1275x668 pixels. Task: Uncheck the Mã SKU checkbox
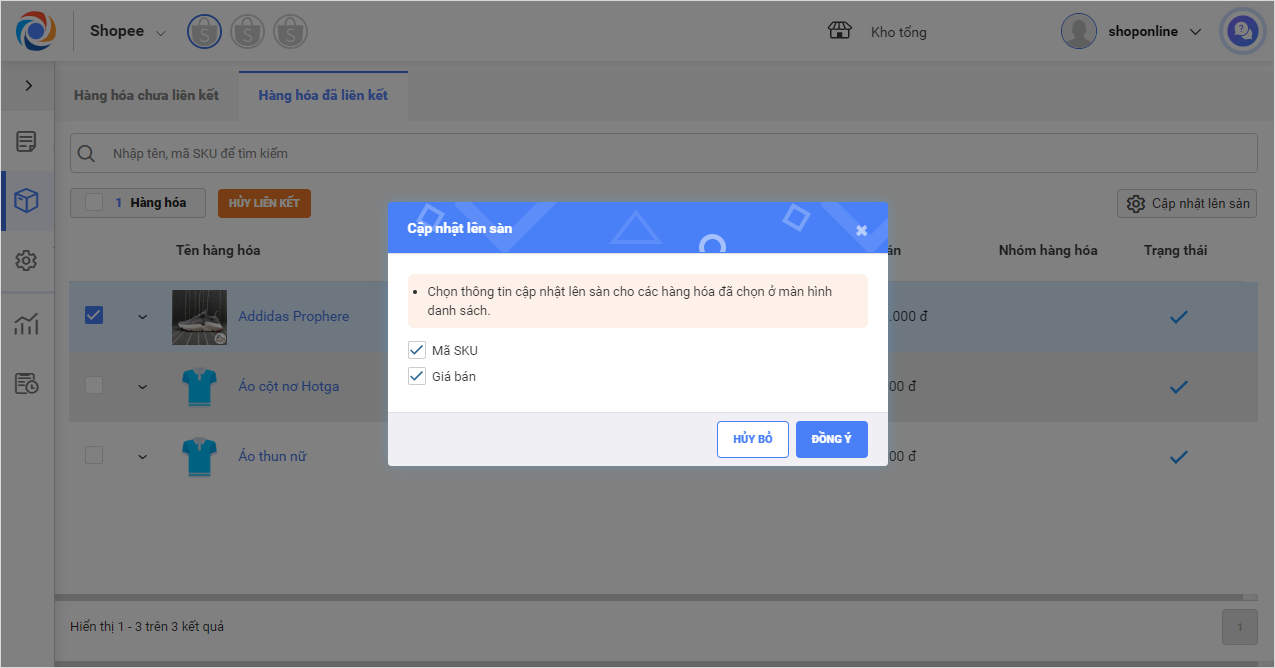(417, 351)
